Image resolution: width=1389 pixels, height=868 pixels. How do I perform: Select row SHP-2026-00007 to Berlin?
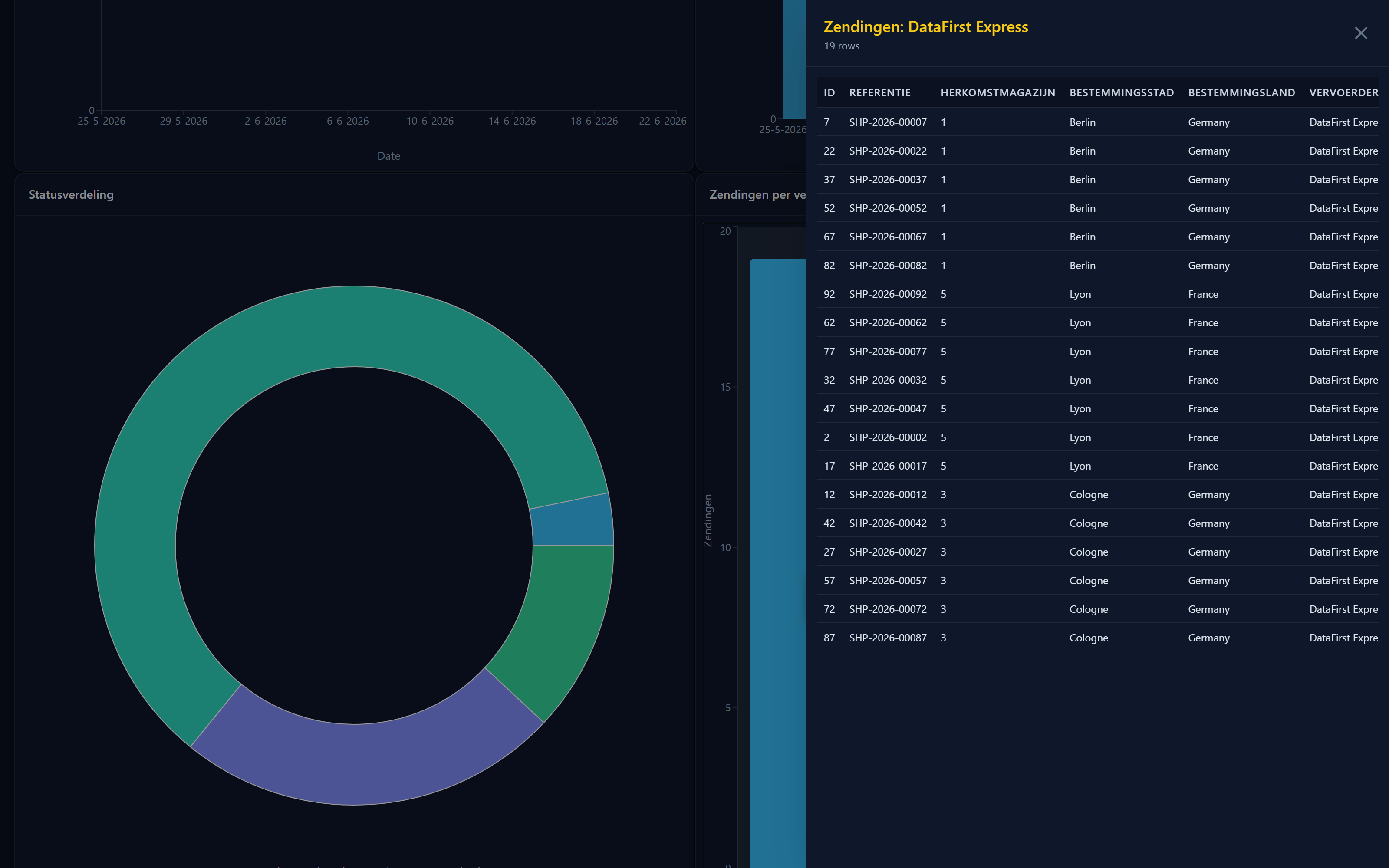pyautogui.click(x=1097, y=122)
